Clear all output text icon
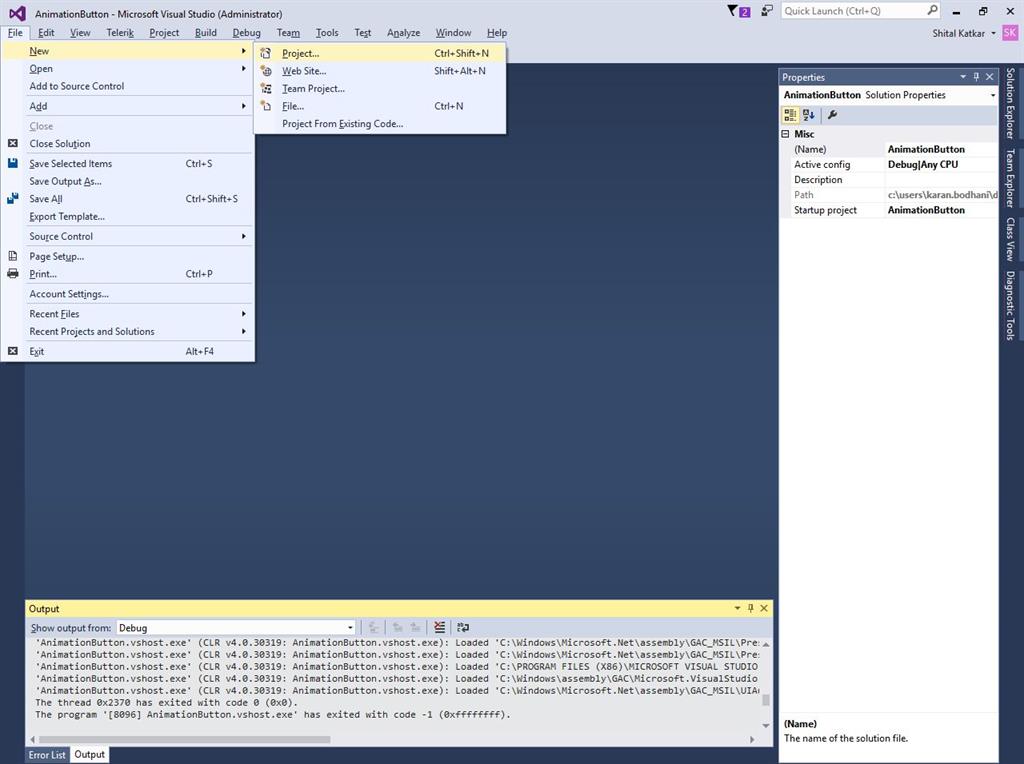 pyautogui.click(x=439, y=628)
